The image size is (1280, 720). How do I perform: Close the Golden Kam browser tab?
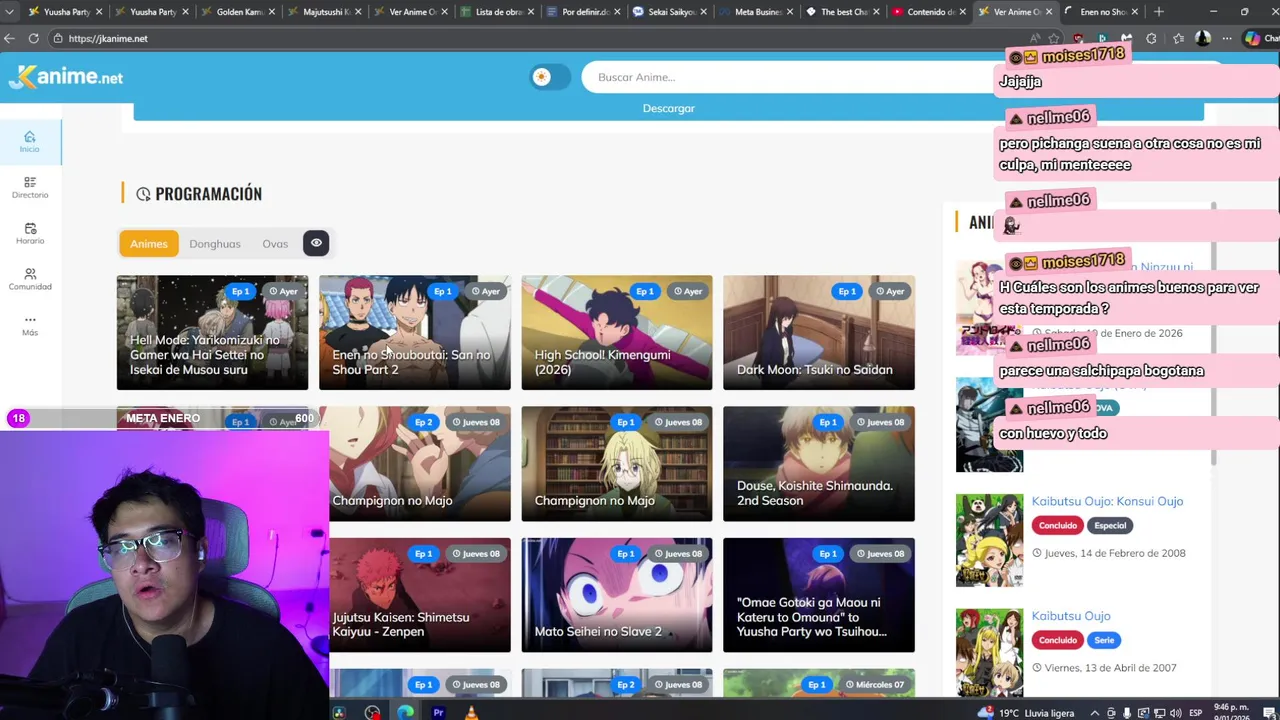pos(271,12)
